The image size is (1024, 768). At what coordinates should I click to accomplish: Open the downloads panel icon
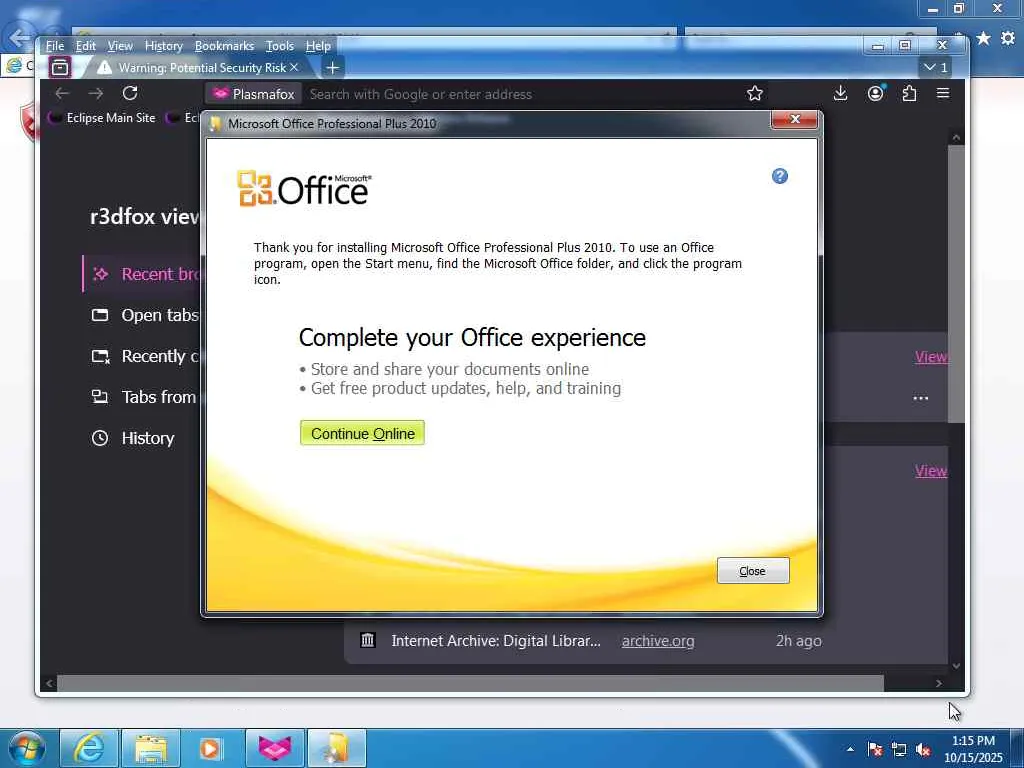(840, 93)
